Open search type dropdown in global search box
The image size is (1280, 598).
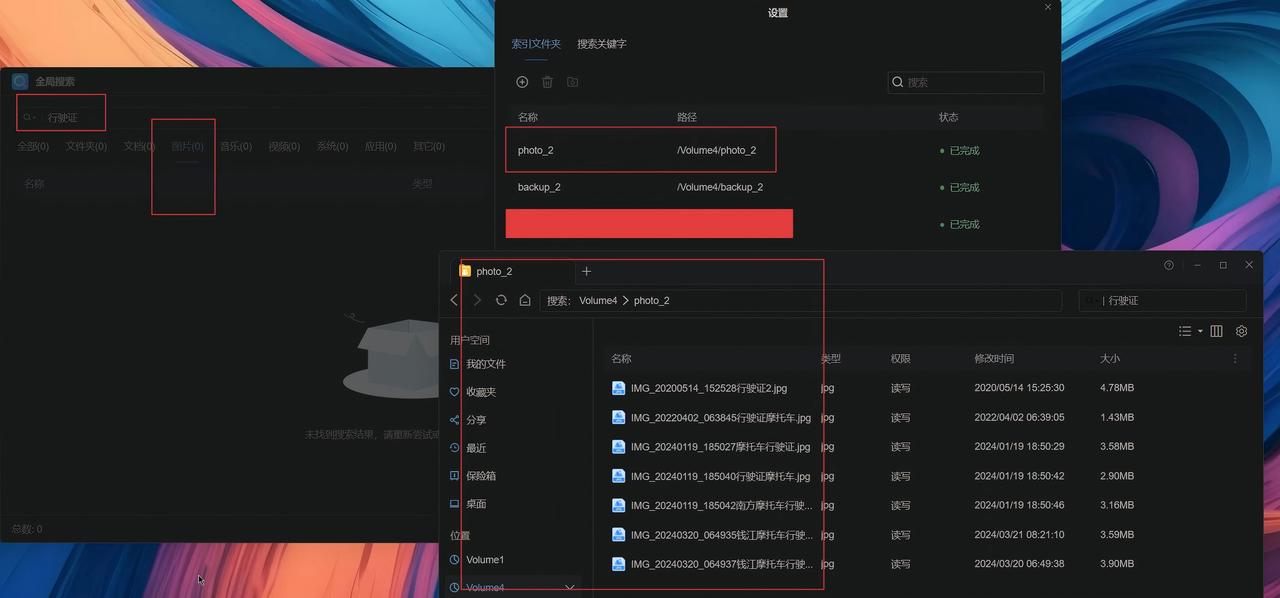tap(29, 118)
